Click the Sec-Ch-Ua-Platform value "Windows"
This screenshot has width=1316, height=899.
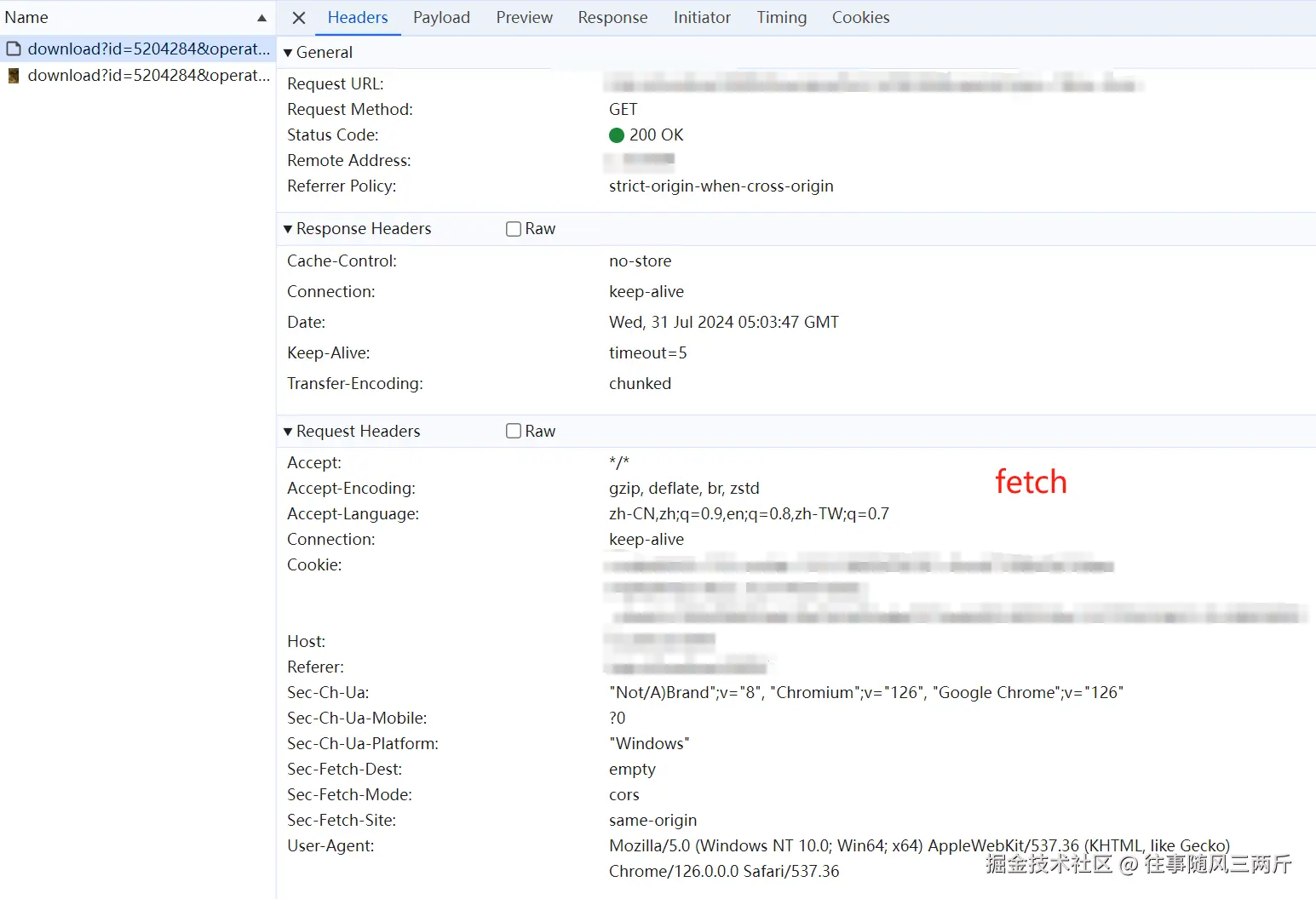point(649,743)
